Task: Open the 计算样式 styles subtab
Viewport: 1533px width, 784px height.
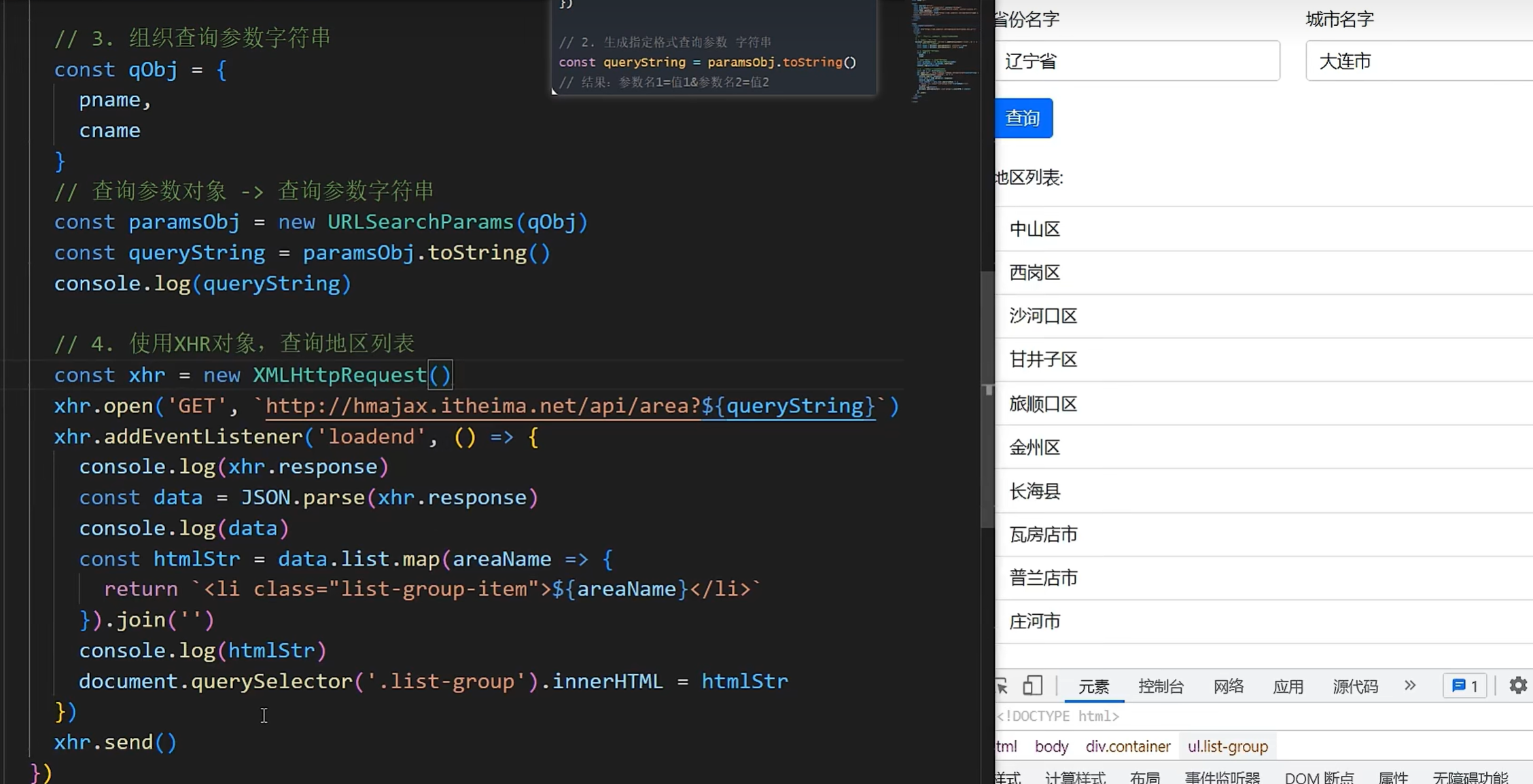Action: [1075, 777]
